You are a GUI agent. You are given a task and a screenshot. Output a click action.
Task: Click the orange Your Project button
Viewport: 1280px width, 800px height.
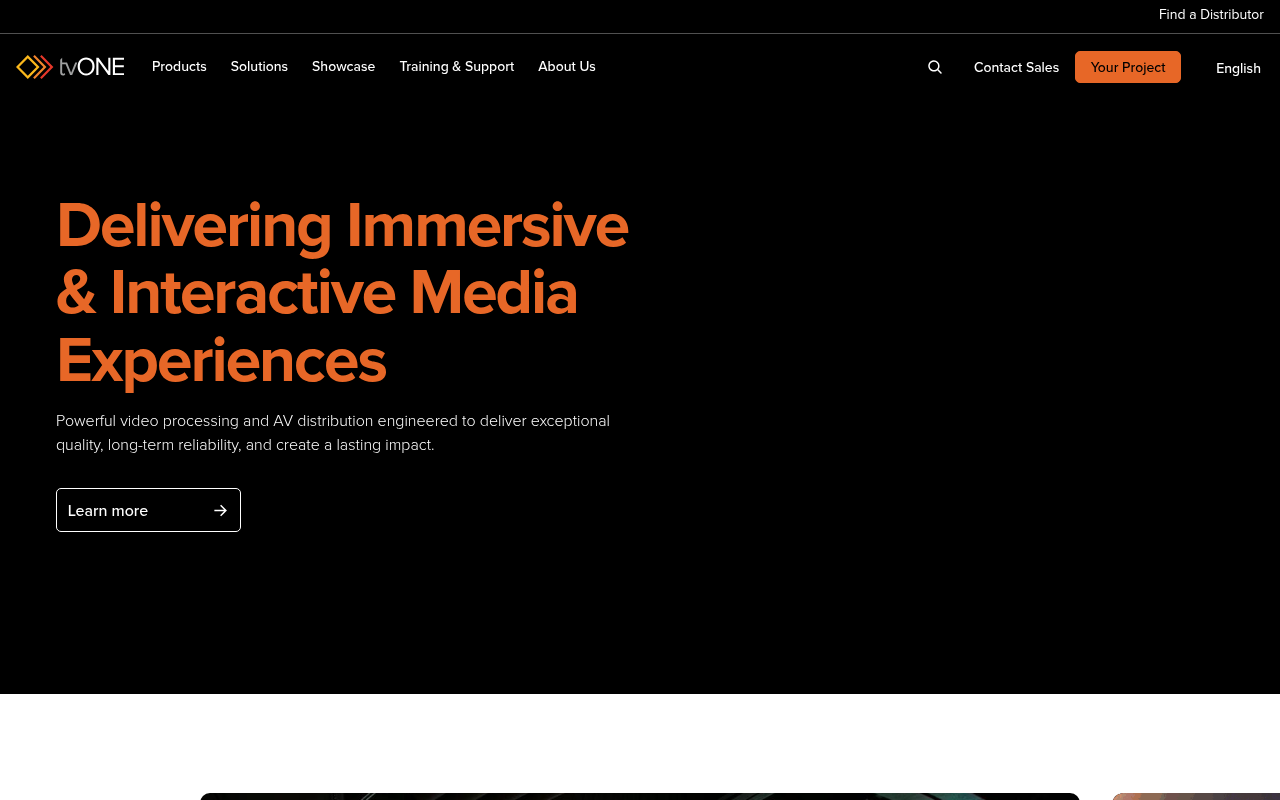[x=1128, y=67]
